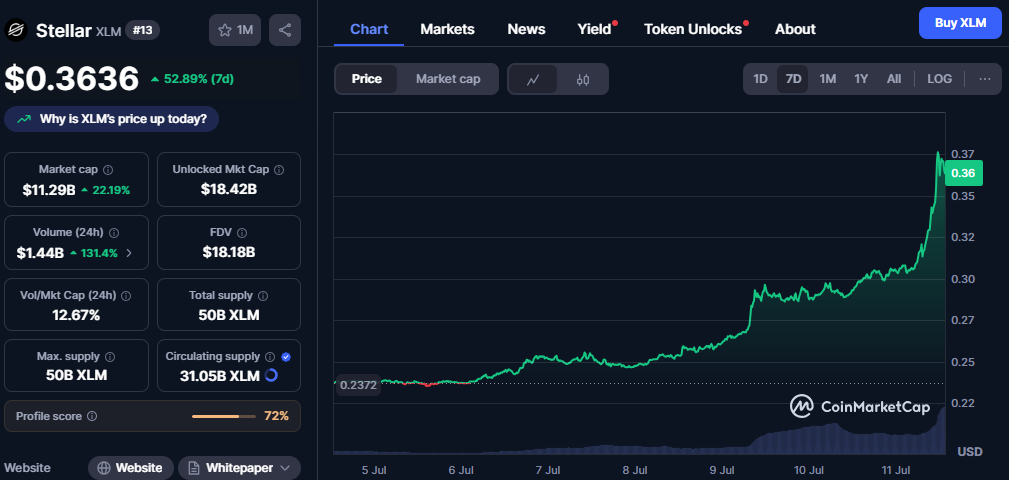Click the '9 Jul' date label on the chart axis
The width and height of the screenshot is (1009, 480).
coord(721,470)
